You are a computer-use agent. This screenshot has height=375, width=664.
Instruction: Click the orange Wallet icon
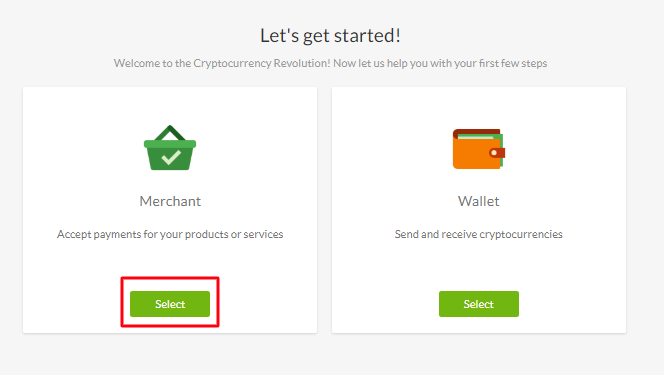pos(479,149)
